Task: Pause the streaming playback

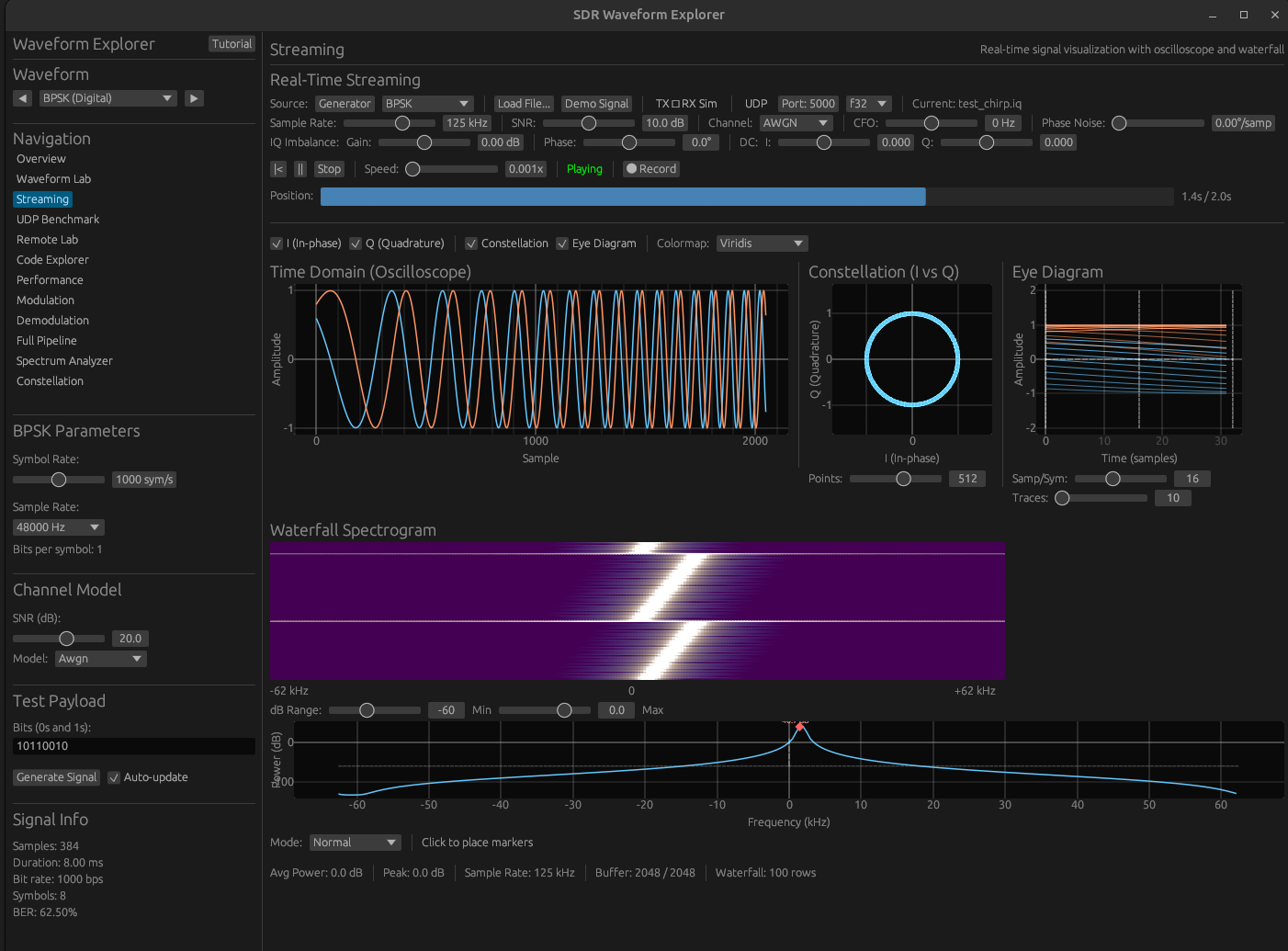Action: 300,169
